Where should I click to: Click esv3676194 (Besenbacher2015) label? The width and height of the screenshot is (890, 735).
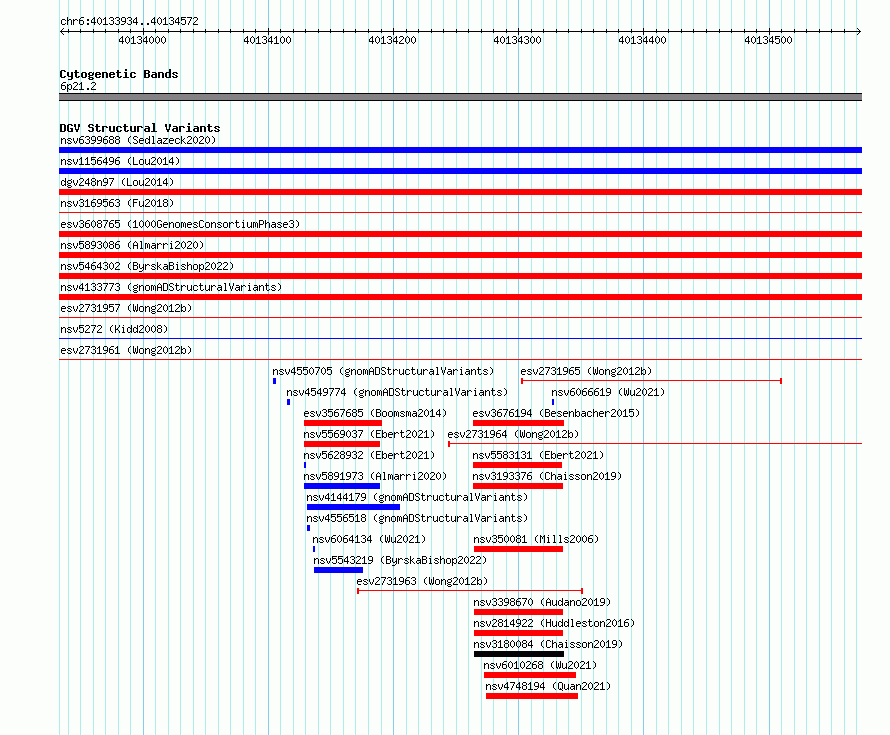(556, 413)
